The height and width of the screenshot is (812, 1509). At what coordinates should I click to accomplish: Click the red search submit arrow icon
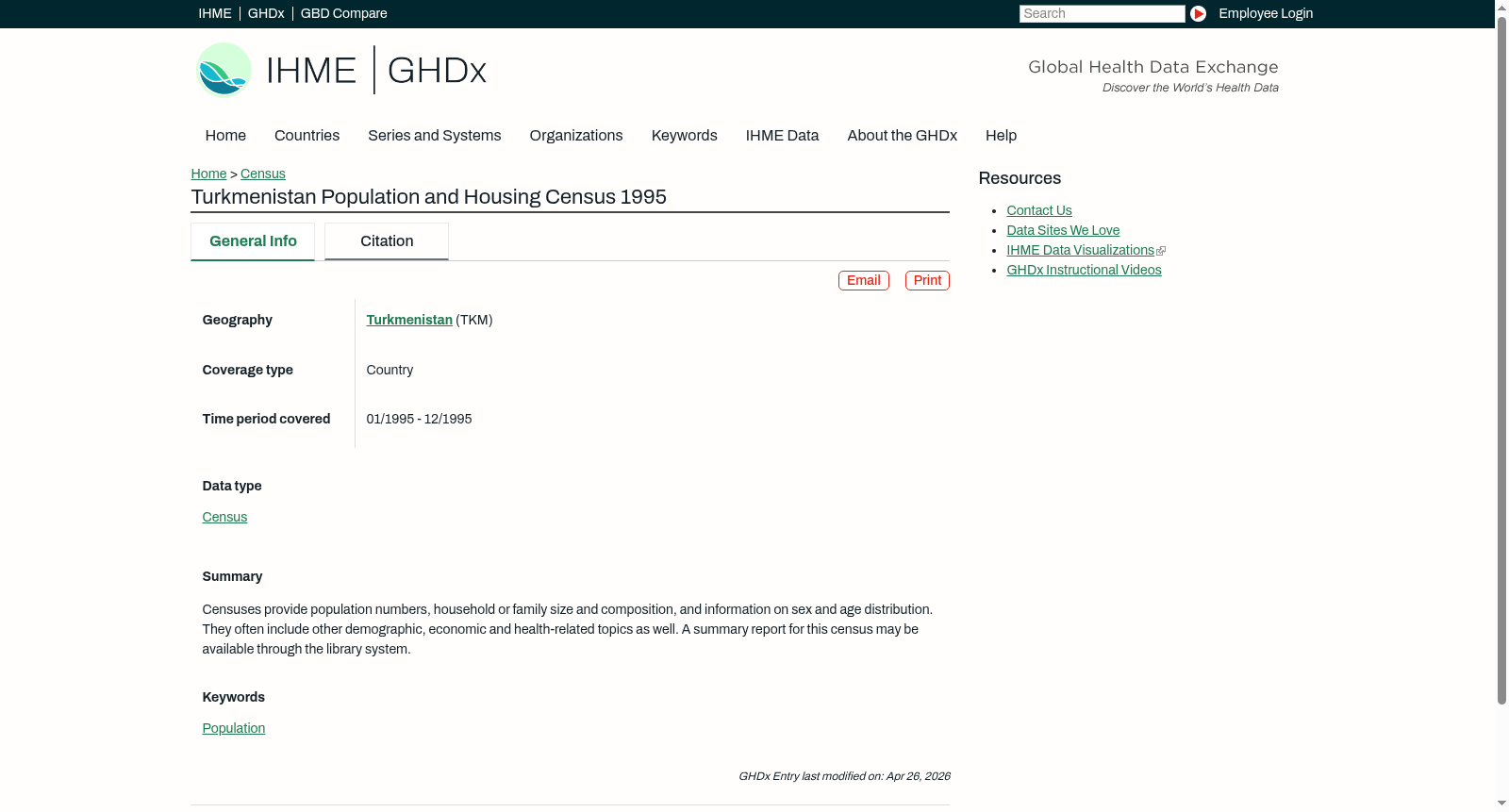point(1198,13)
